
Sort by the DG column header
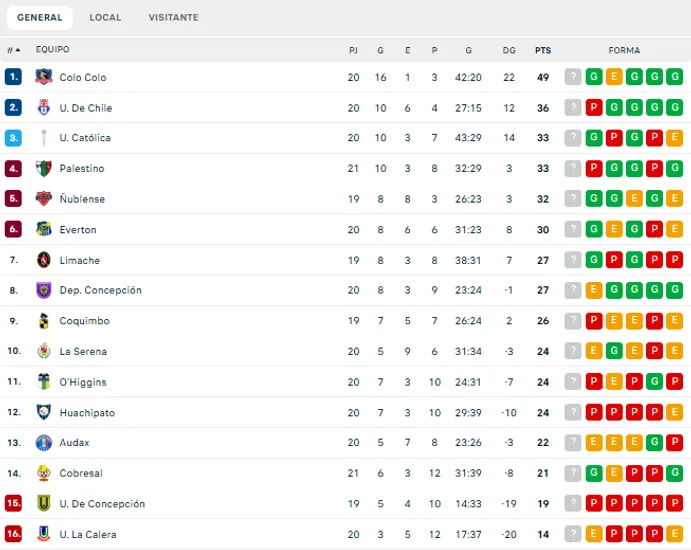(509, 50)
